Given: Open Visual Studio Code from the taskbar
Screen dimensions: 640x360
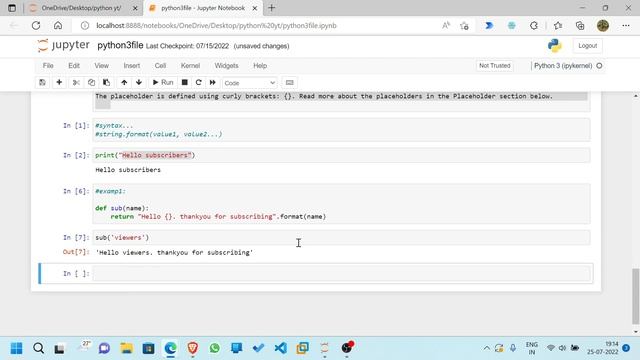Looking at the screenshot, I should tap(280, 348).
